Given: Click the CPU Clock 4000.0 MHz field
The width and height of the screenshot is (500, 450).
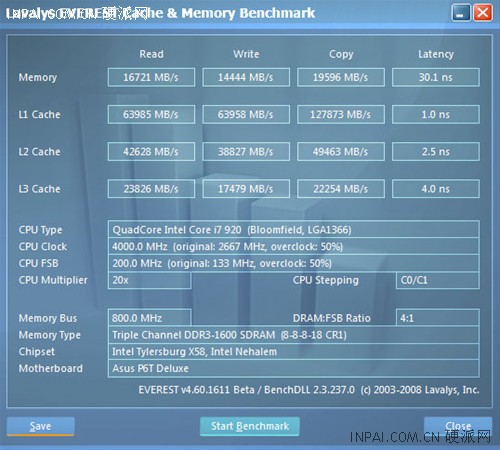Looking at the screenshot, I should pyautogui.click(x=294, y=246).
